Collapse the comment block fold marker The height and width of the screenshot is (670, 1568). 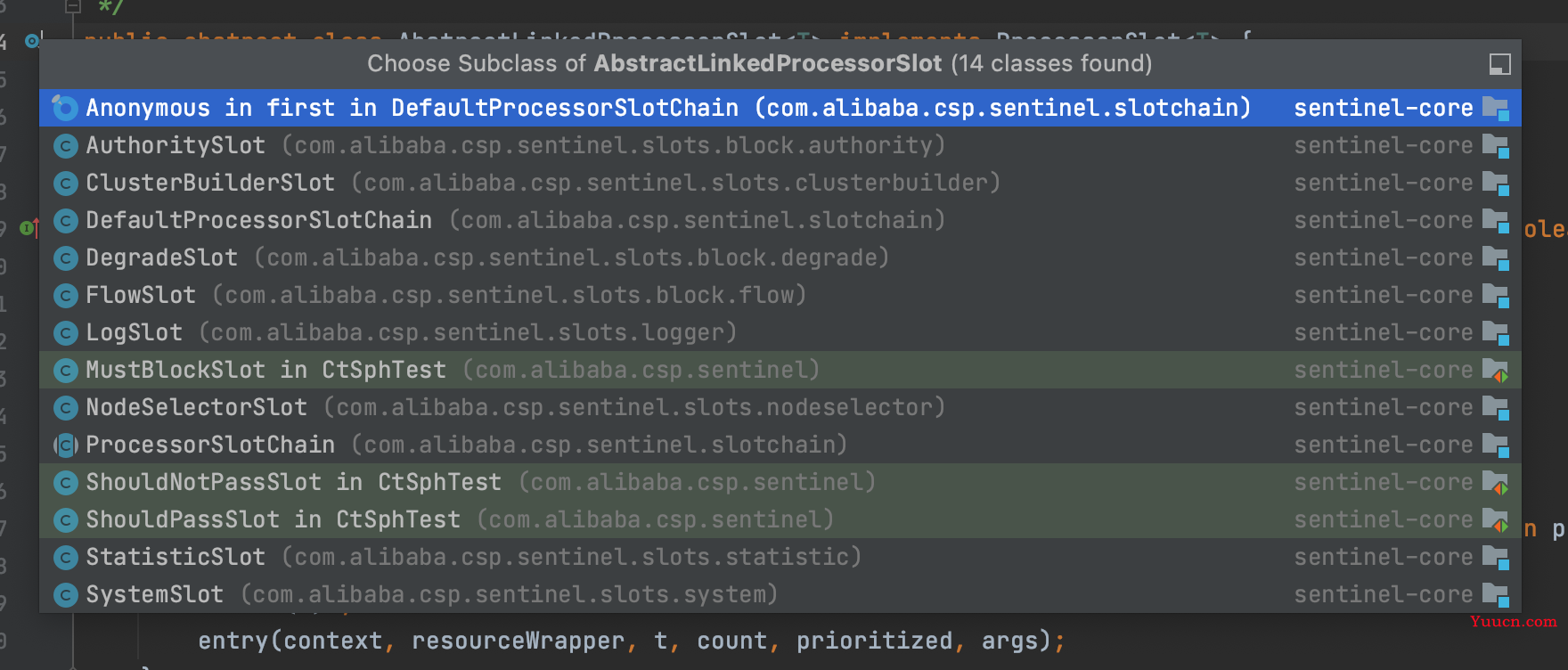pos(73,6)
